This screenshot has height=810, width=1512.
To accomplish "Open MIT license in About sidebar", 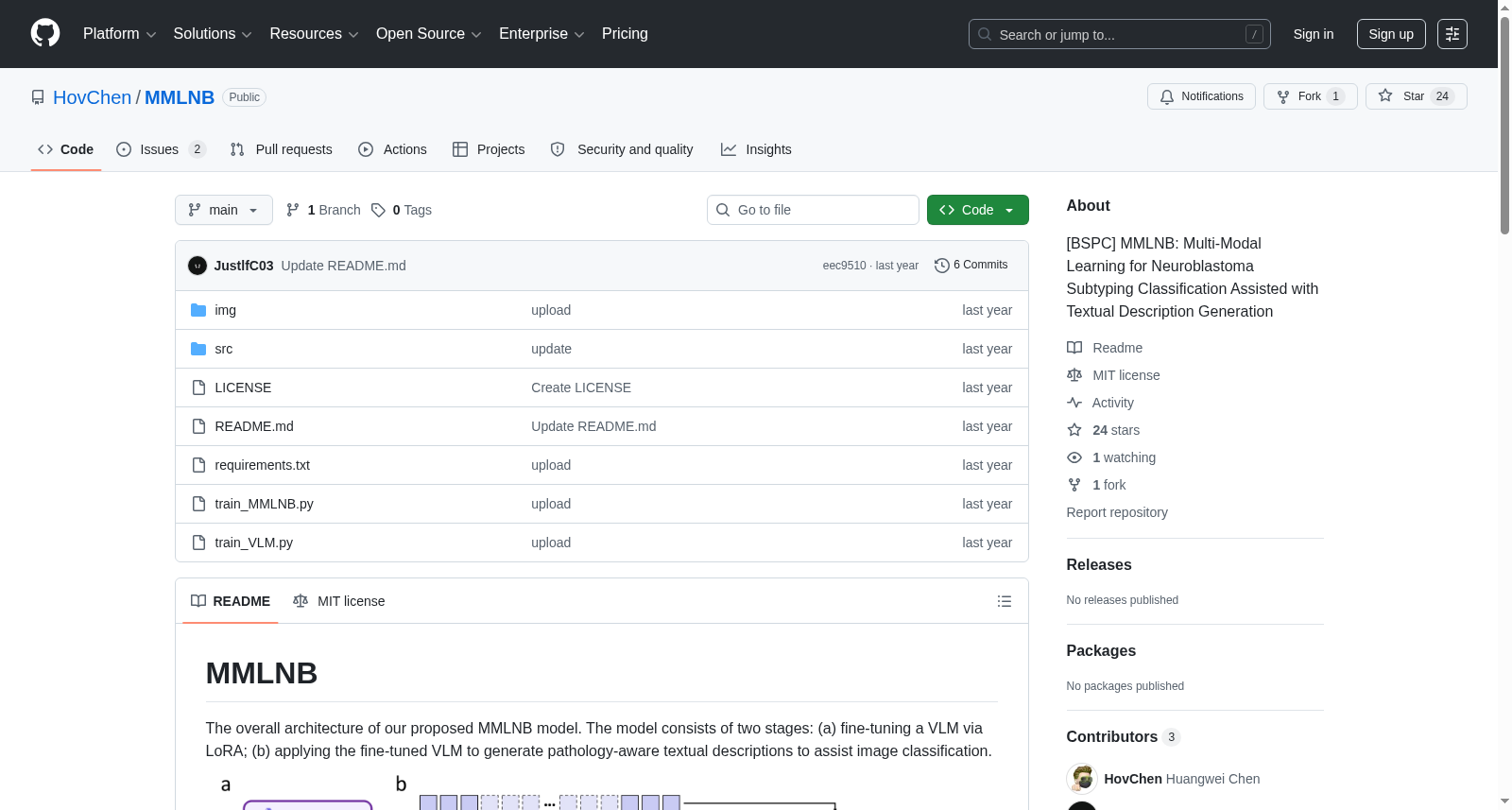I will 1113,375.
